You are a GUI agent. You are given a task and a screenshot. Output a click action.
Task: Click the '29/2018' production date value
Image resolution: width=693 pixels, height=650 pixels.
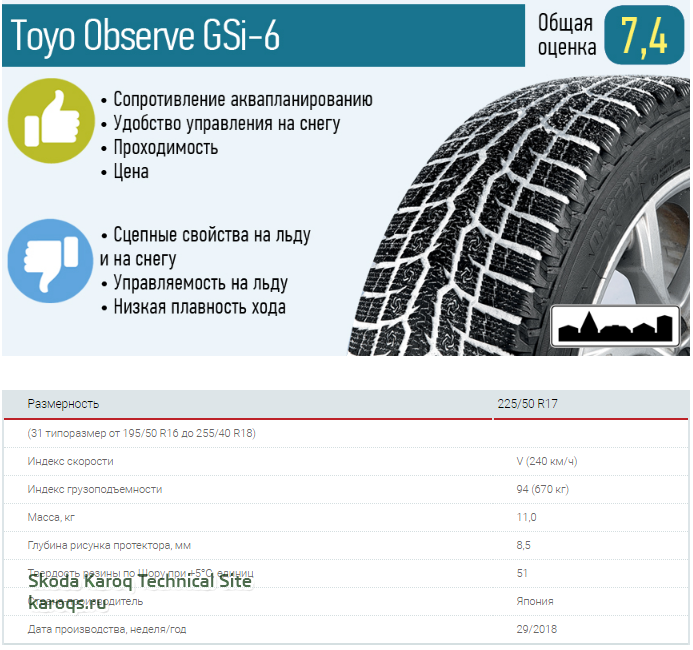[x=537, y=629]
